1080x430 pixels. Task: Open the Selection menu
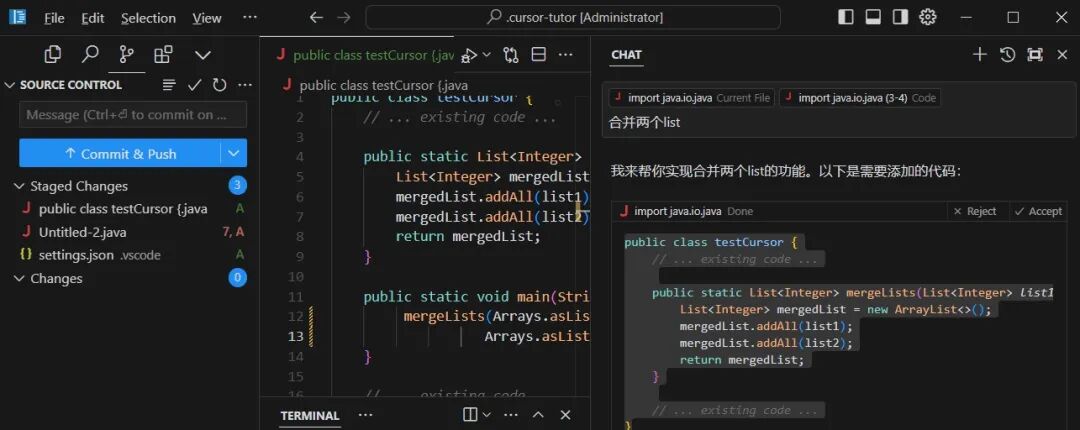(x=148, y=18)
